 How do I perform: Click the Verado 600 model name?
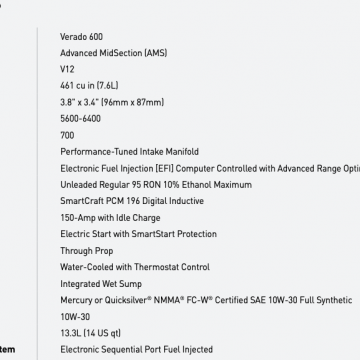81,37
